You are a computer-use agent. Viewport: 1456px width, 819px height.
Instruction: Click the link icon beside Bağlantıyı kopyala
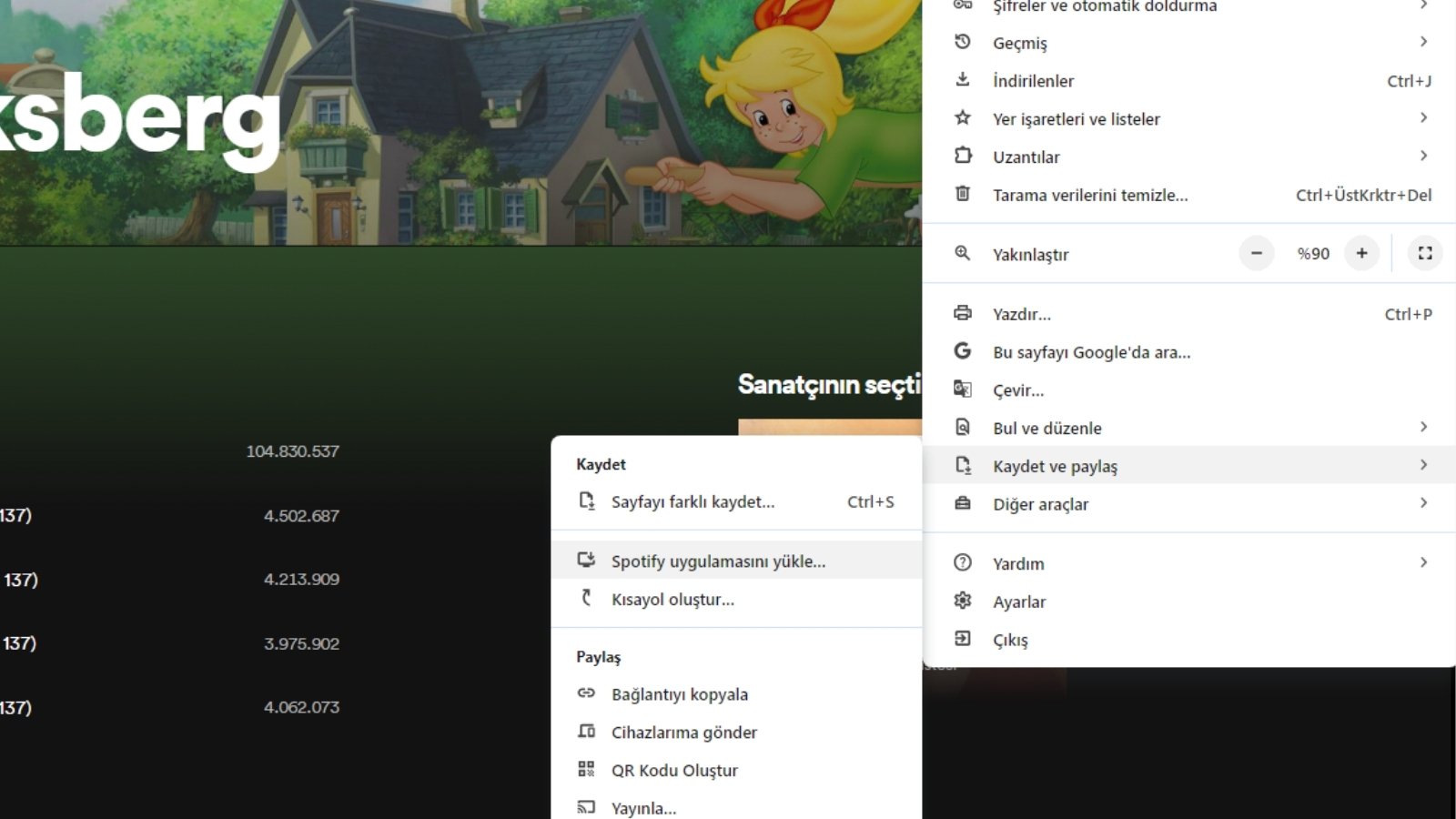[586, 693]
